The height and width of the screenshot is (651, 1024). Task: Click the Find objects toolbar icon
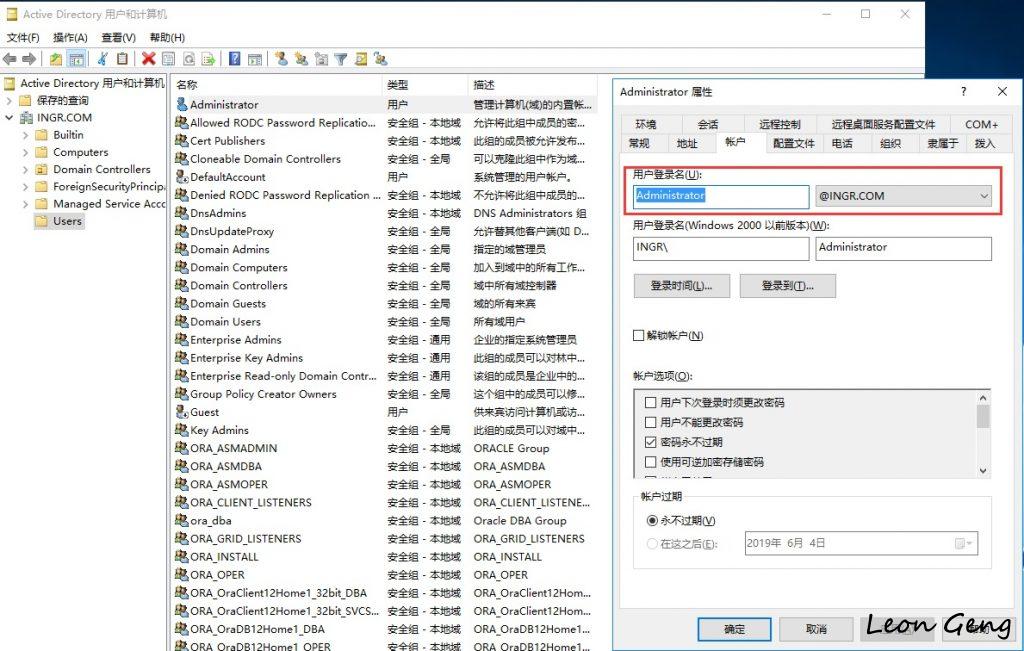[x=361, y=59]
